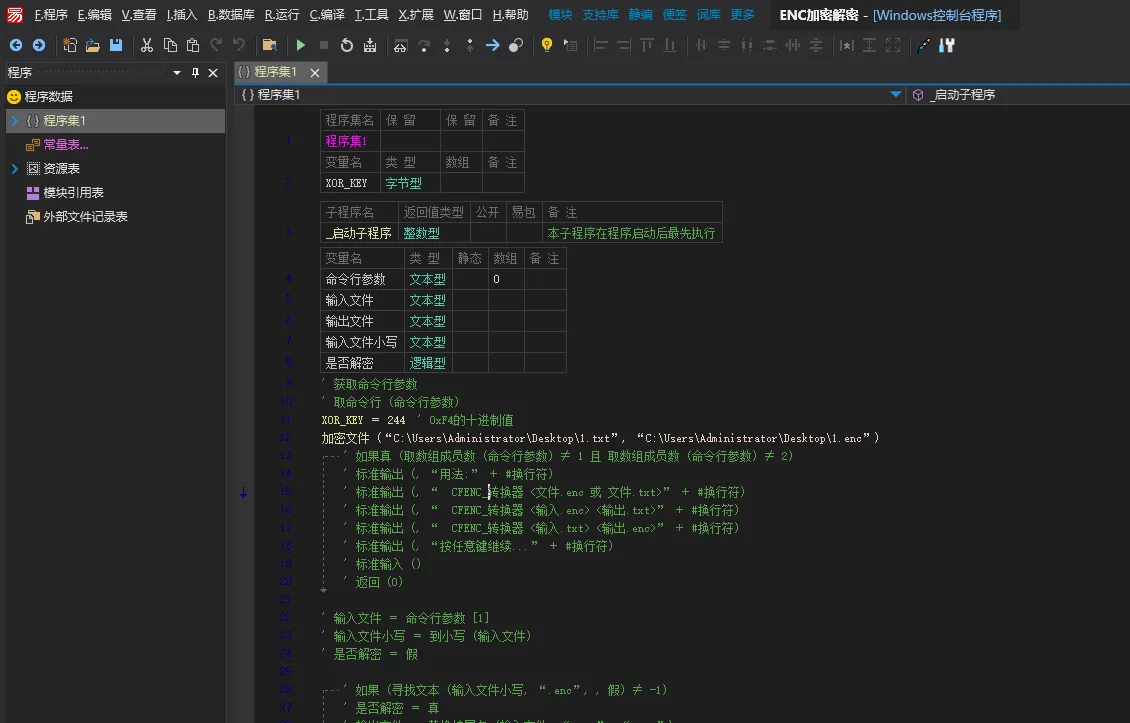The height and width of the screenshot is (723, 1130).
Task: Click the yellow lightbulb hint icon
Action: 546,45
